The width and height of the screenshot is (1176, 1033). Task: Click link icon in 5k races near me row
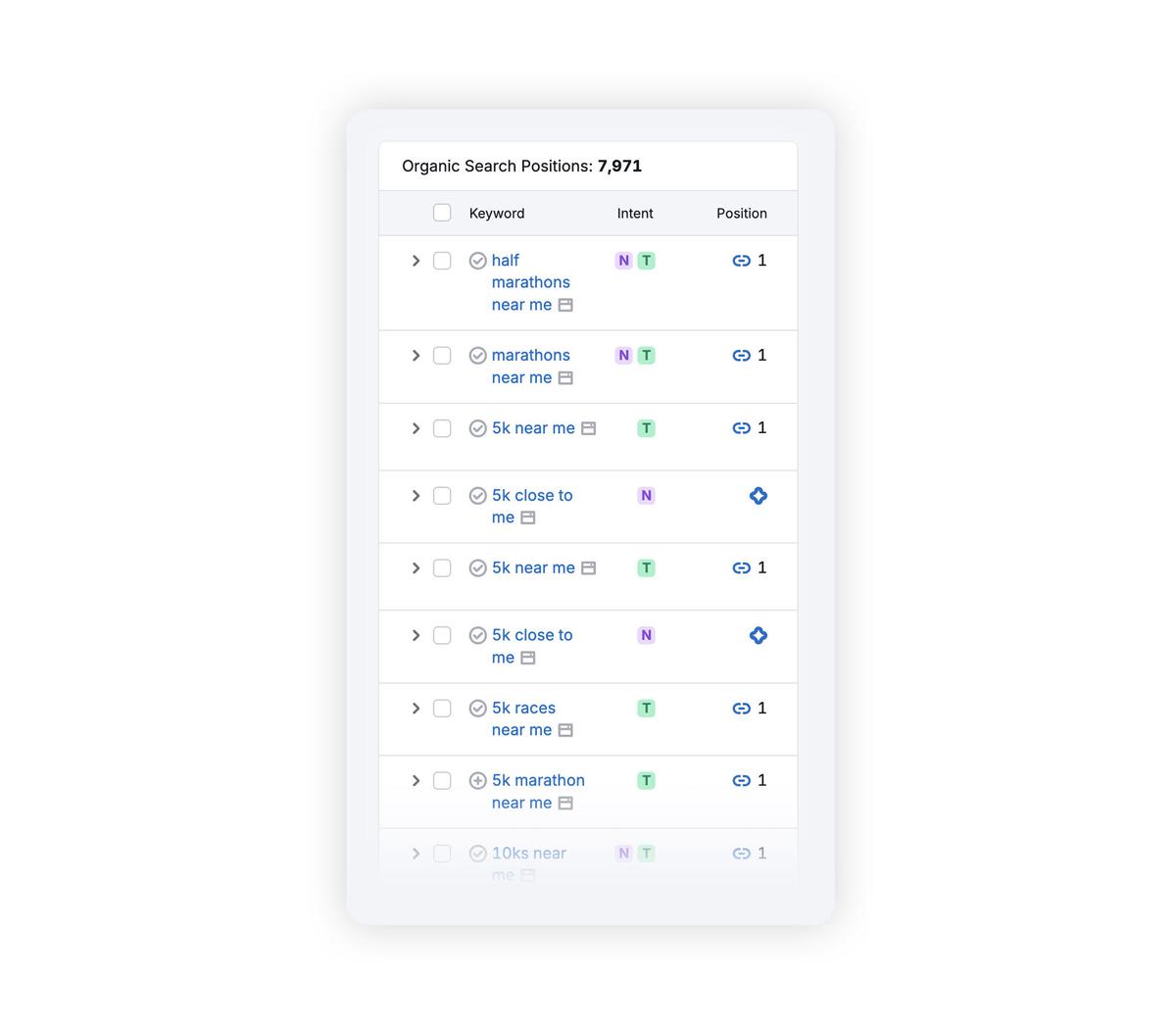pos(741,709)
